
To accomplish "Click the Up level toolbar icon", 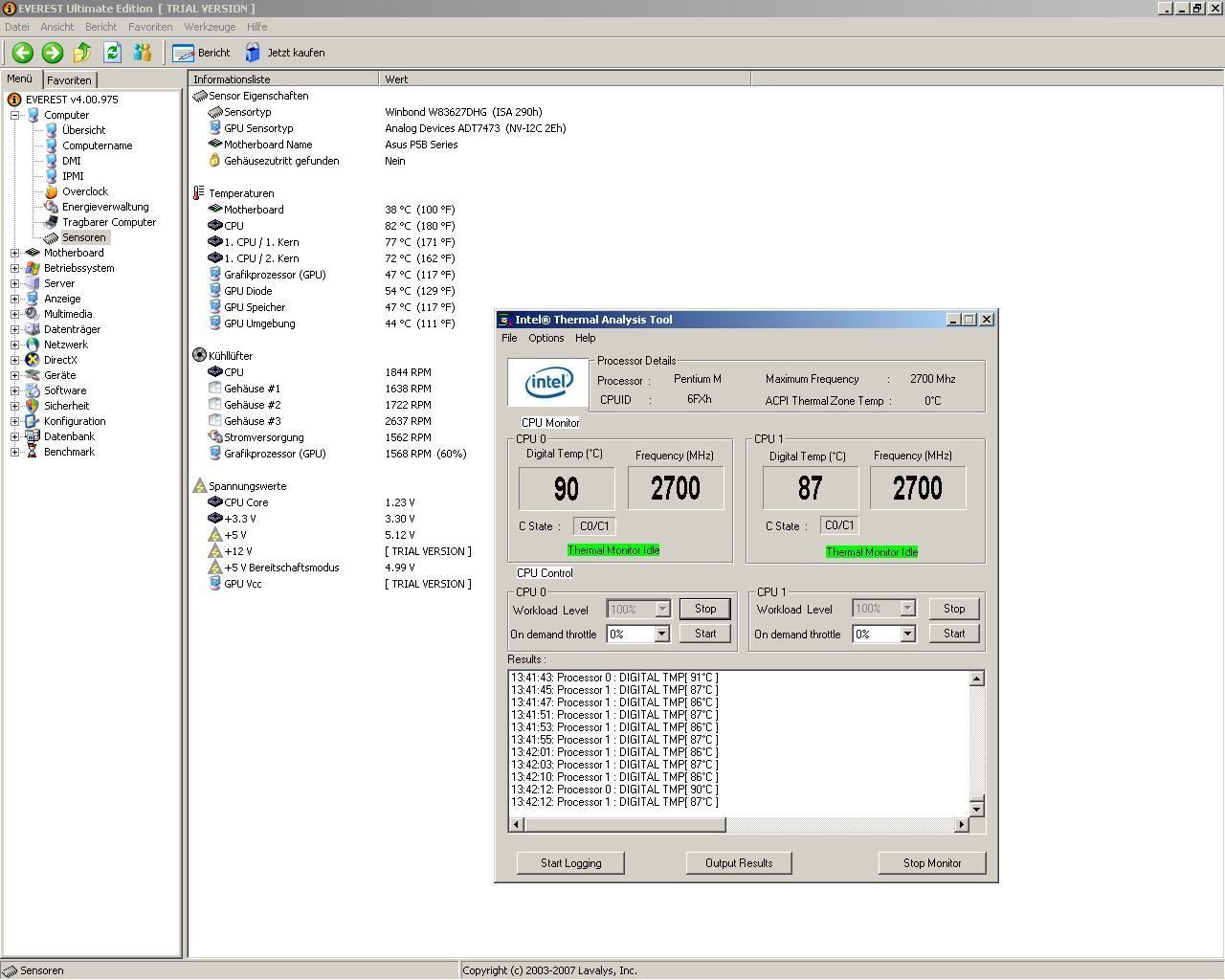I will (82, 53).
